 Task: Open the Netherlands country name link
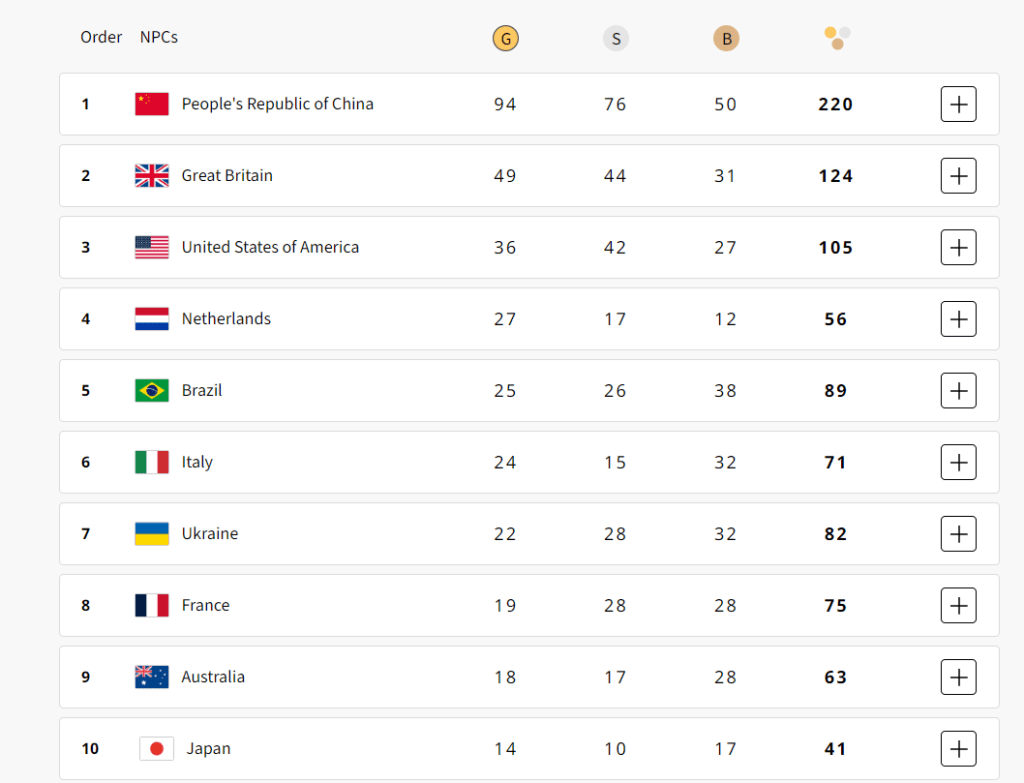click(x=226, y=319)
